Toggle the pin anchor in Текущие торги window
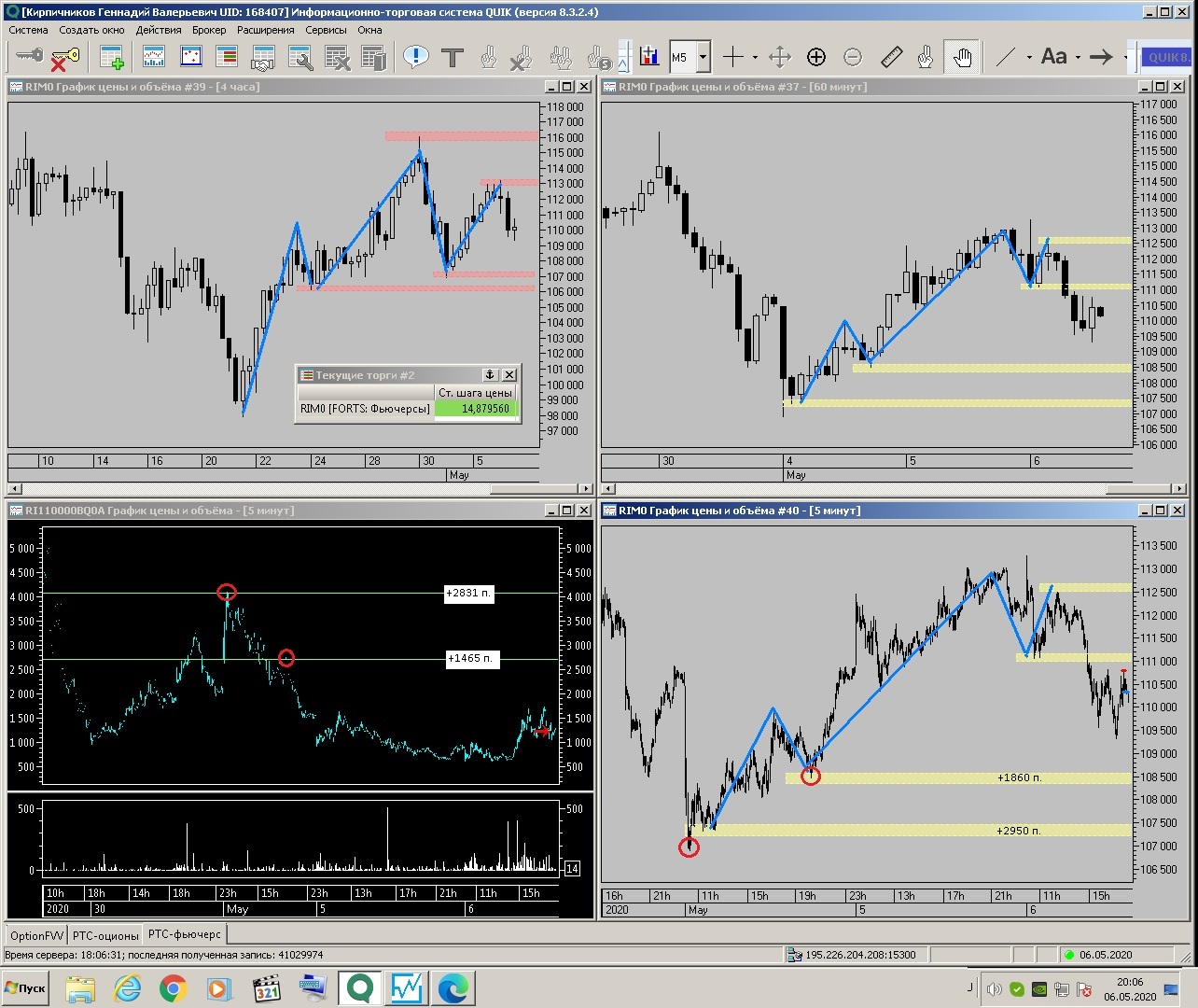Screen dimensions: 1198x1008 coord(490,374)
